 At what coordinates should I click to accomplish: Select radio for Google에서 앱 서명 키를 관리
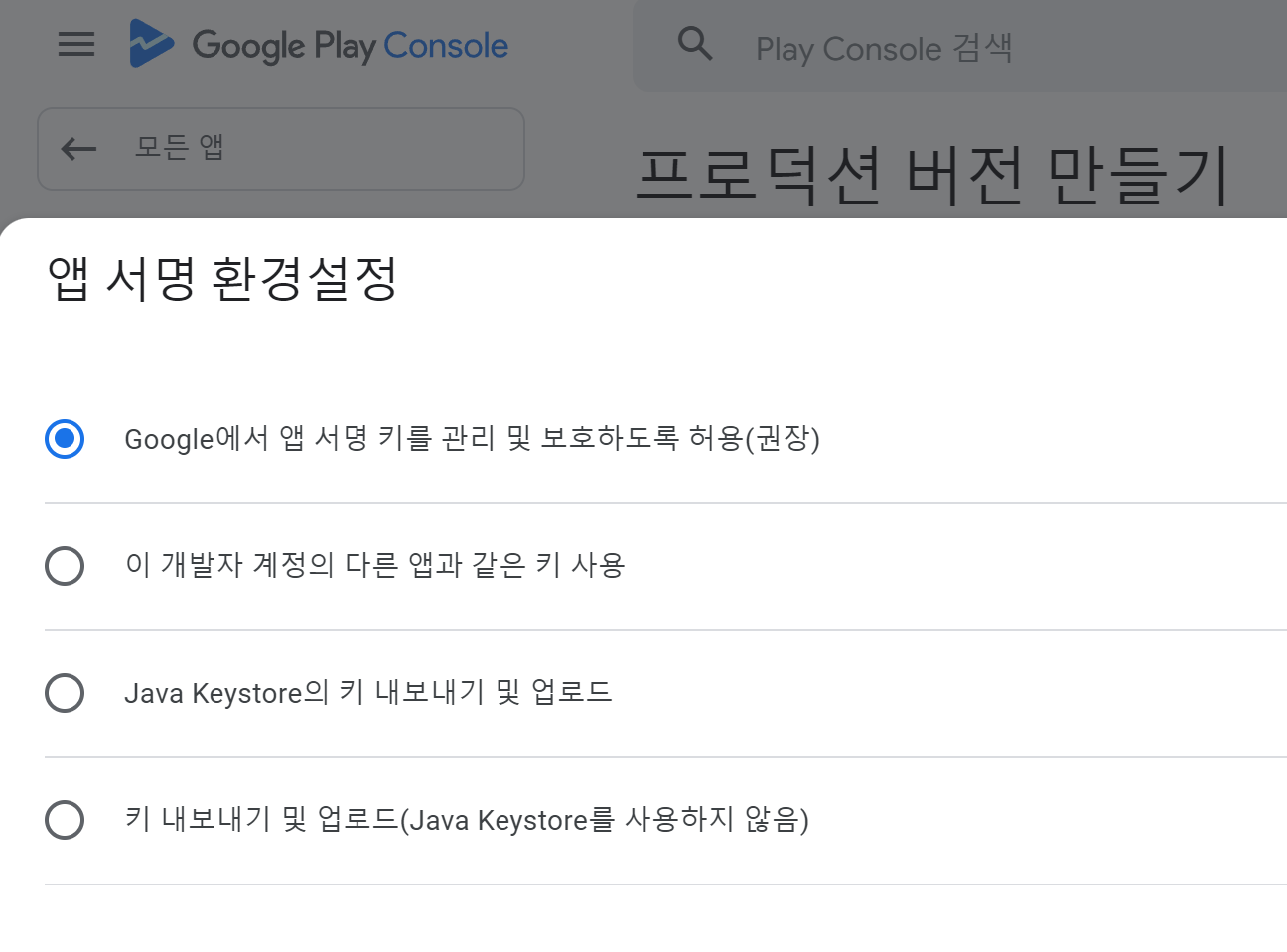tap(65, 438)
